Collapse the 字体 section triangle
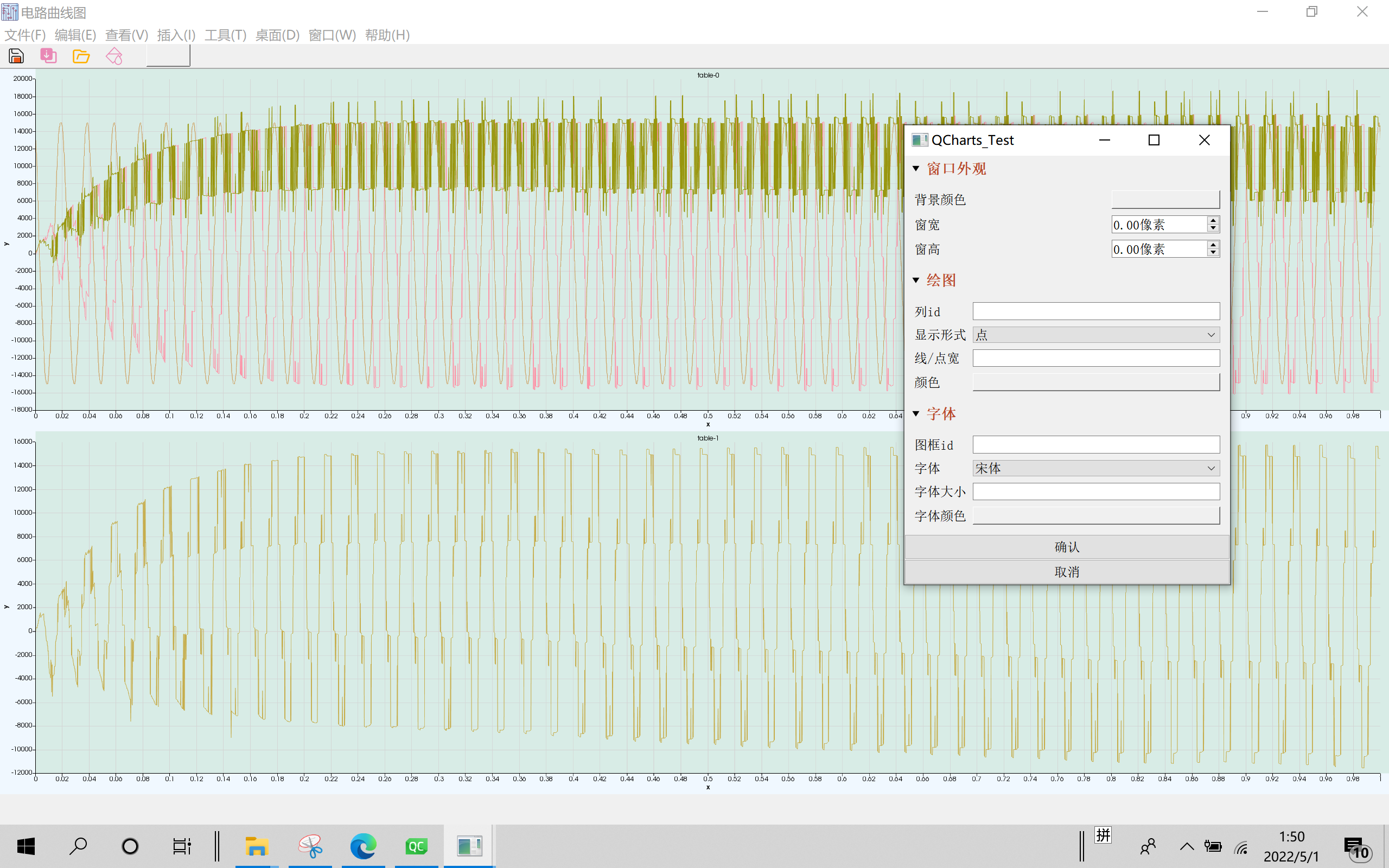The height and width of the screenshot is (868, 1389). [916, 413]
